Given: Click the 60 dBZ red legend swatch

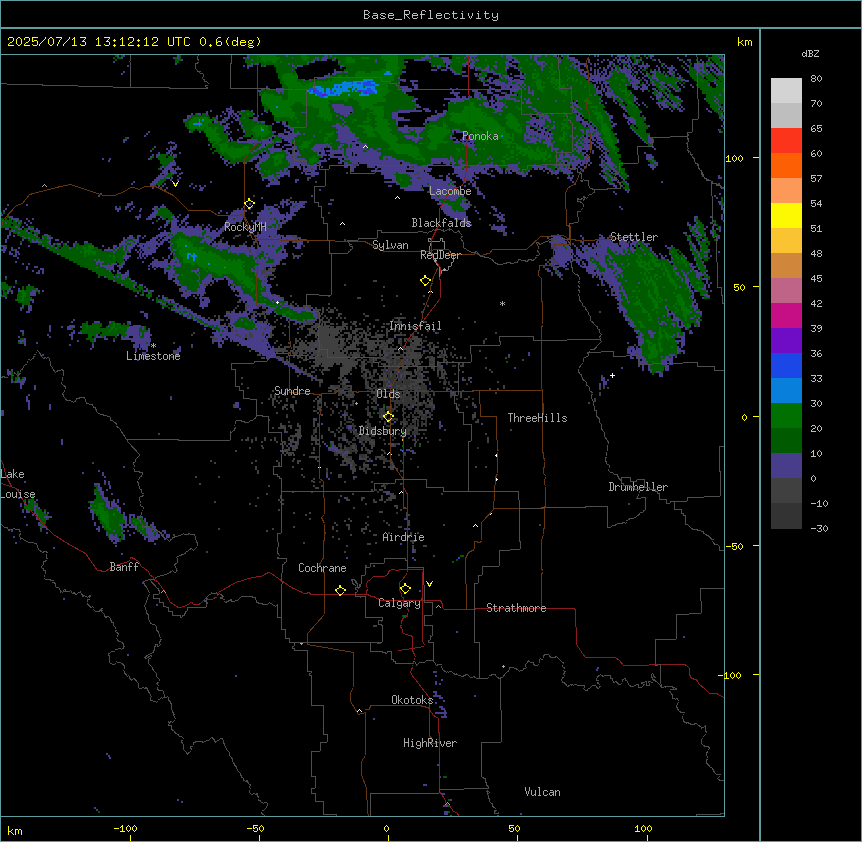Looking at the screenshot, I should click(786, 141).
